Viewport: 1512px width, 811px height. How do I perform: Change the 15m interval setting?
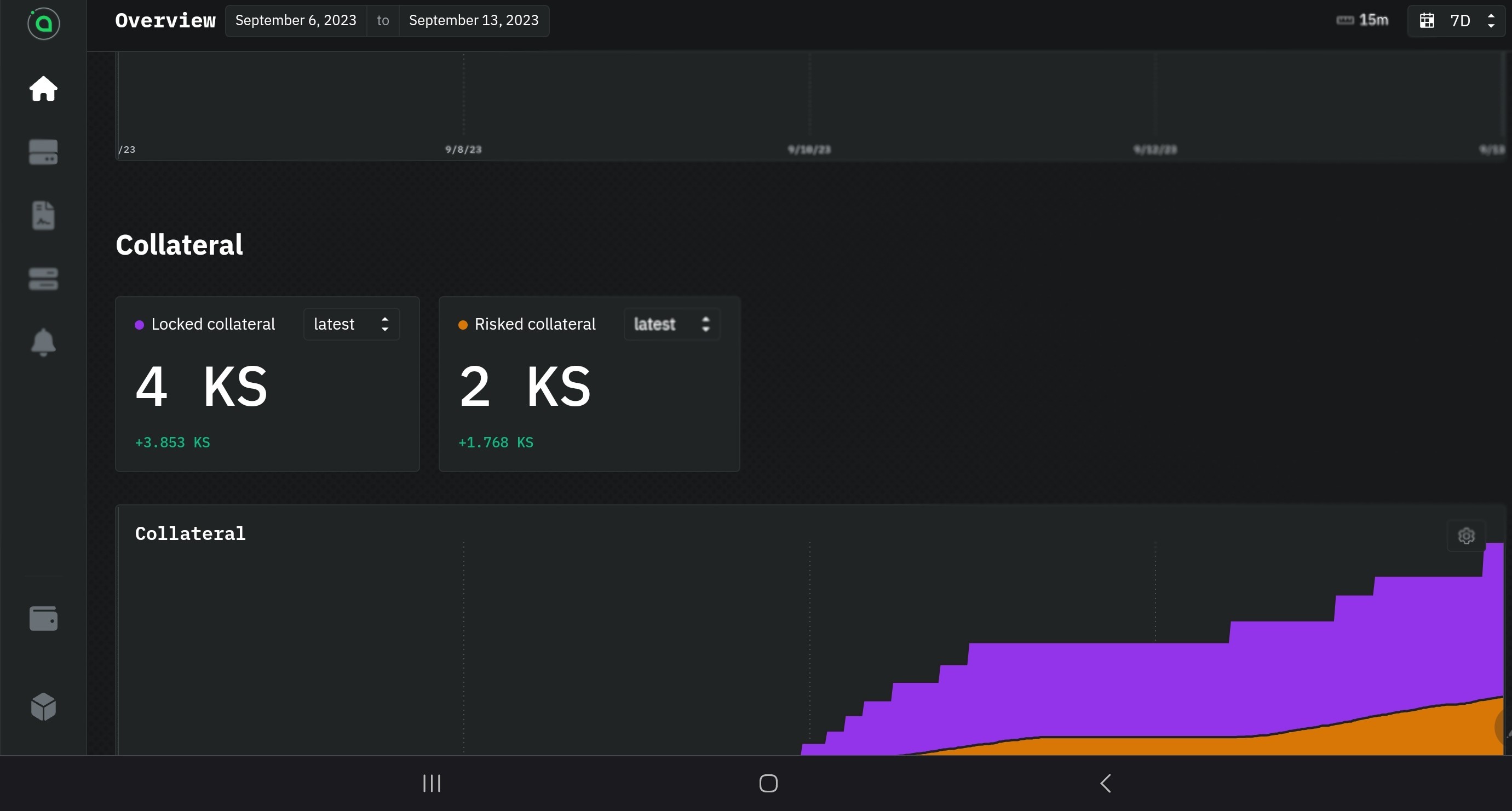(x=1362, y=19)
